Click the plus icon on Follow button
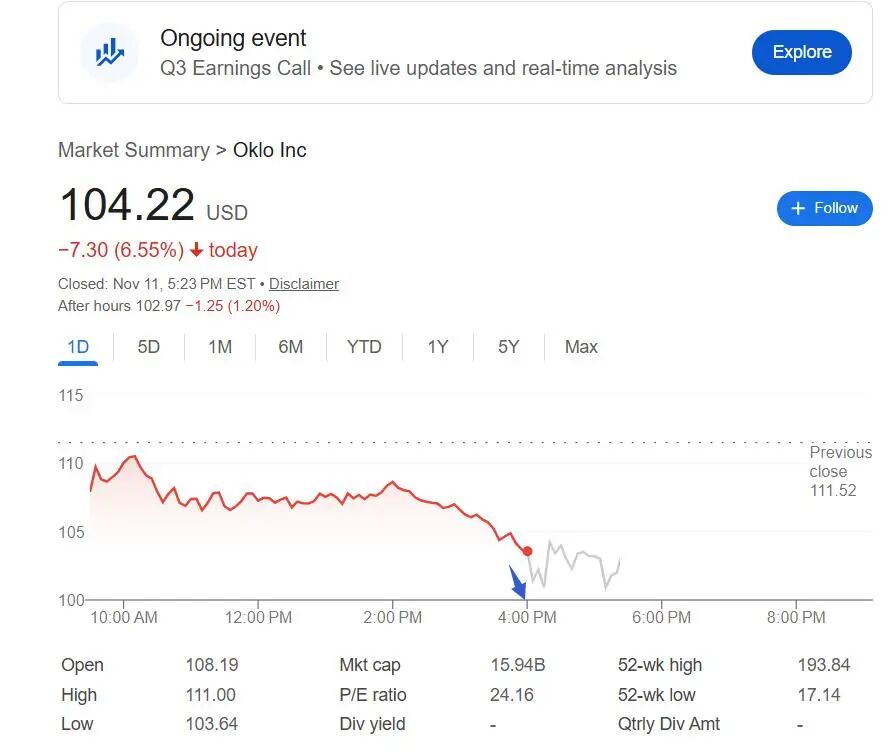Screen dimensions: 891x752 point(797,208)
